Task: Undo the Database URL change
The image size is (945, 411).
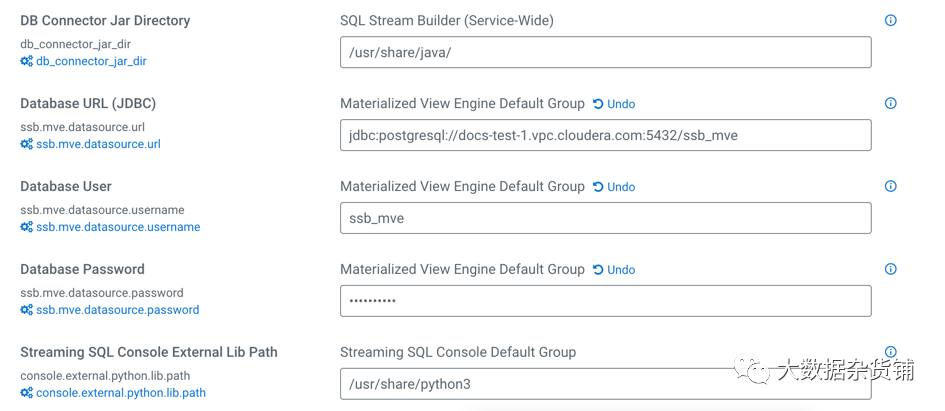Action: (614, 104)
